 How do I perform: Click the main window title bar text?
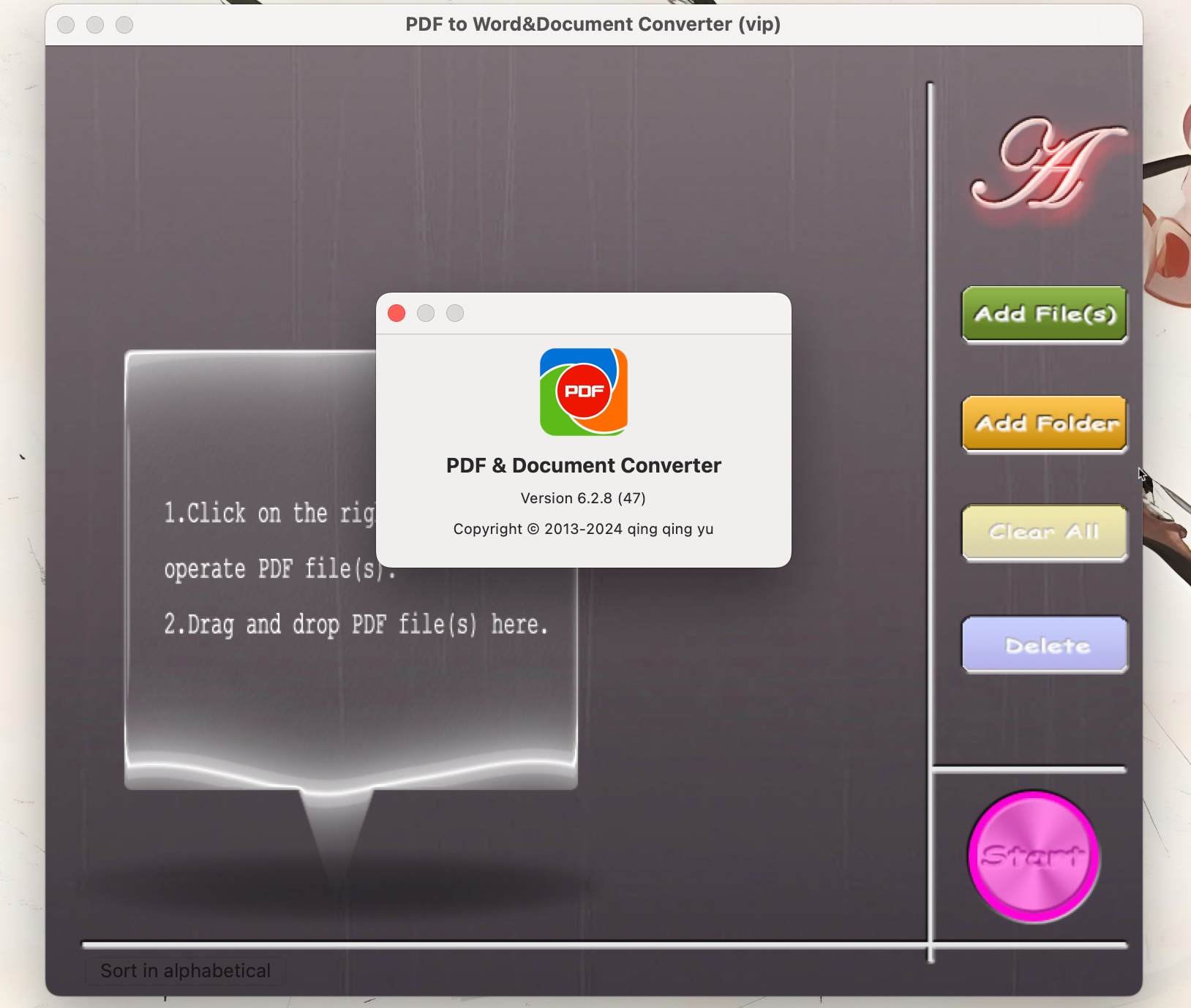point(593,24)
